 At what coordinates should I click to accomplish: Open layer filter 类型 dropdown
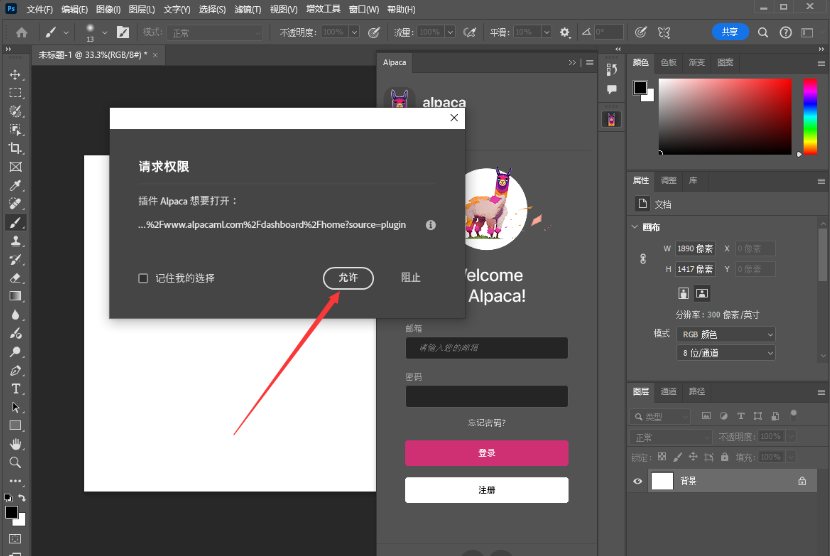click(661, 417)
